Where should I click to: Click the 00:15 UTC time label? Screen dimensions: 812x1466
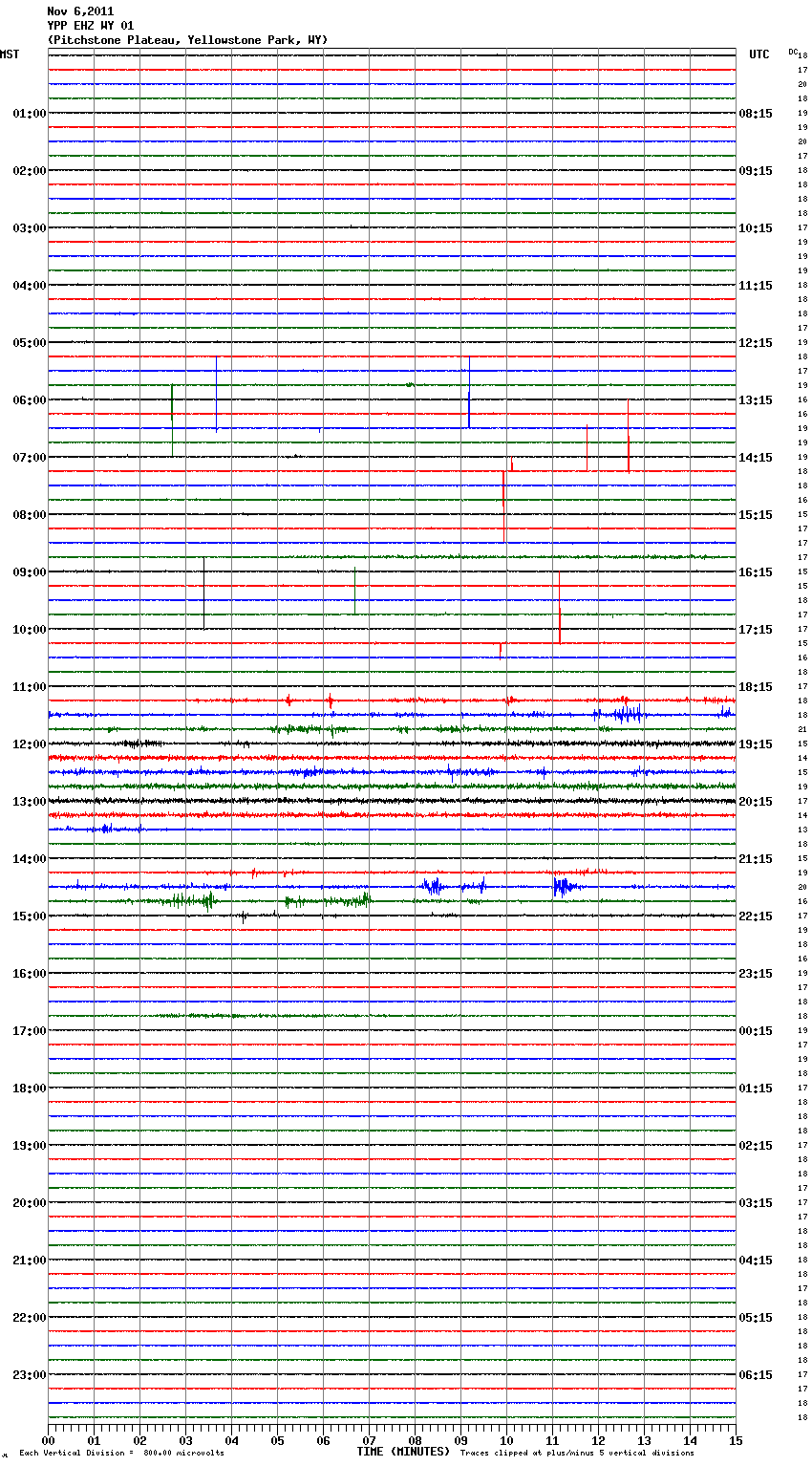pyautogui.click(x=756, y=1031)
